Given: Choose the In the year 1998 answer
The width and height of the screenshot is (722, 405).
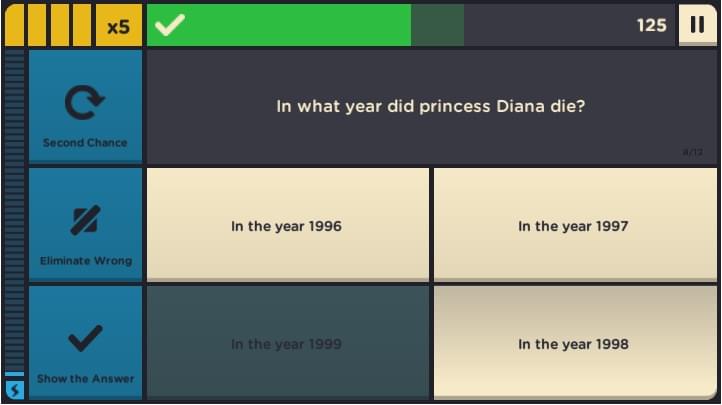Looking at the screenshot, I should [x=575, y=342].
